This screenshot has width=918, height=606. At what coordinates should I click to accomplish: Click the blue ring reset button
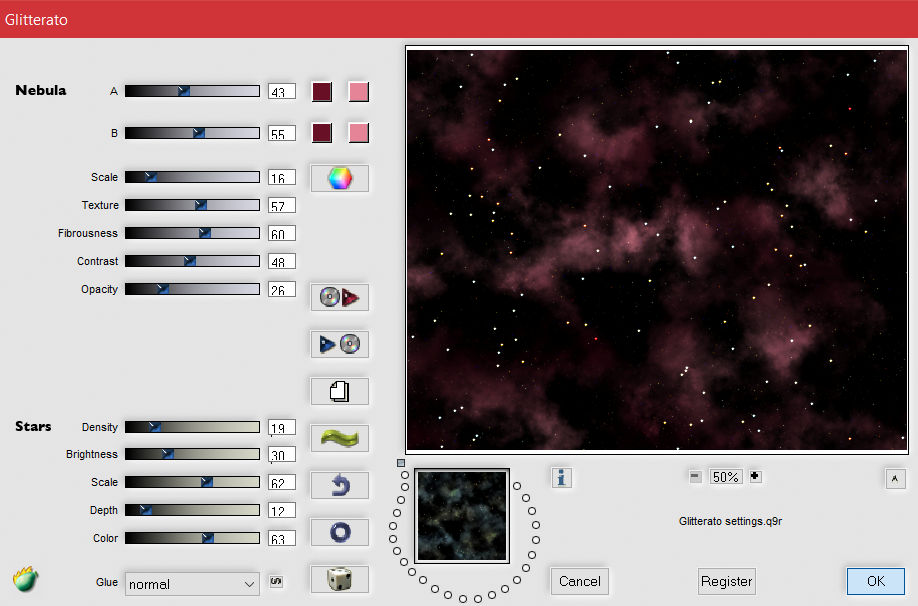point(340,532)
